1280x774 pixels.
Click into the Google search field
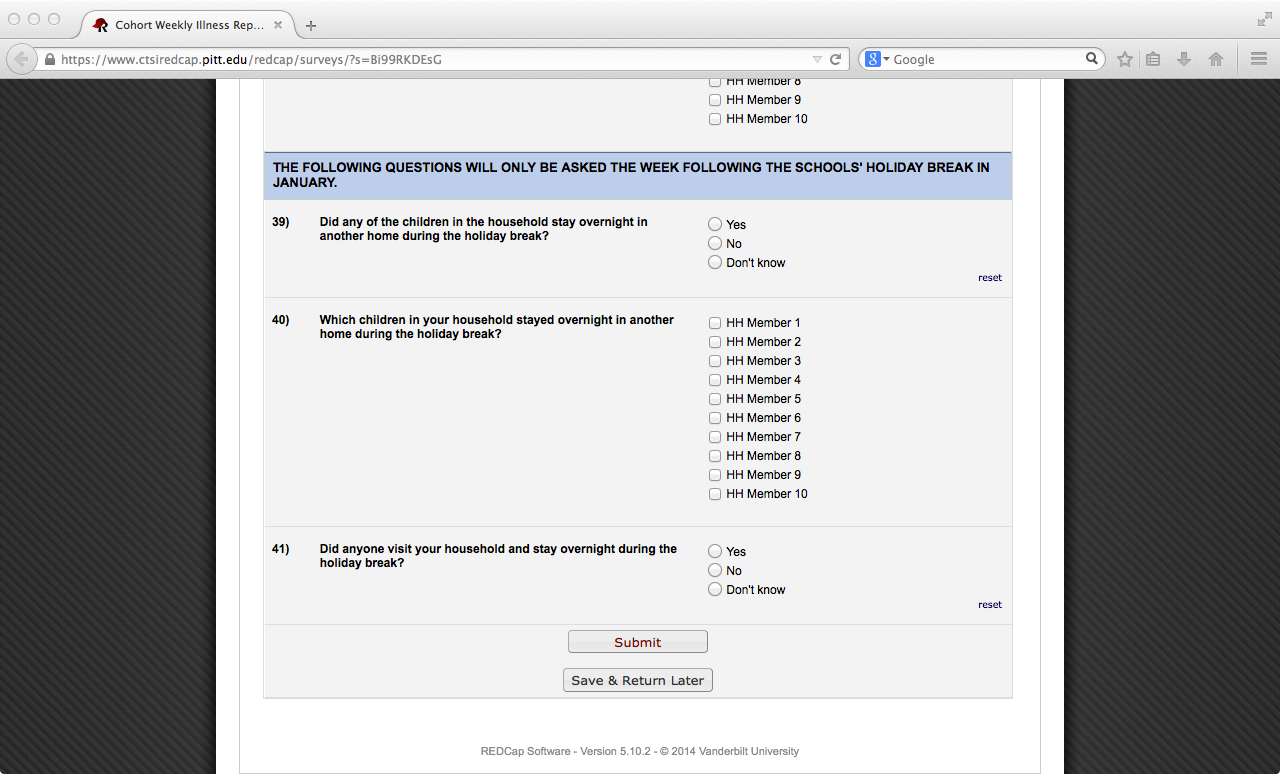coord(985,59)
